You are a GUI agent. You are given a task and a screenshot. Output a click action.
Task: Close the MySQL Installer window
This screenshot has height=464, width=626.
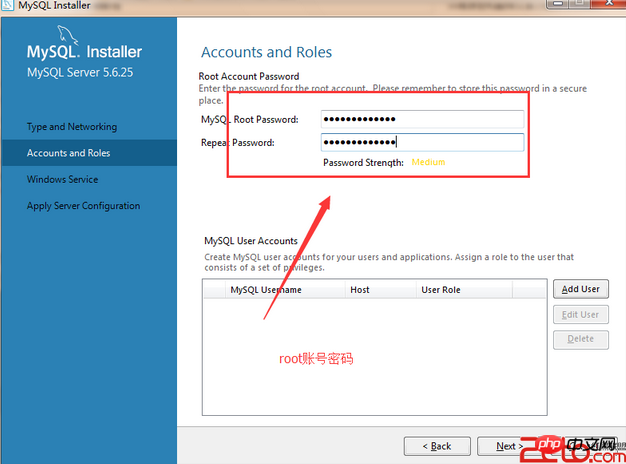609,4
